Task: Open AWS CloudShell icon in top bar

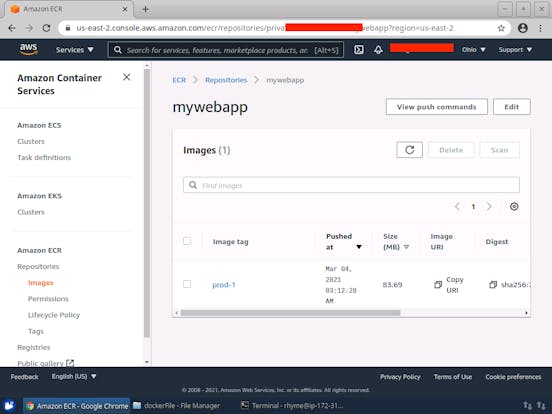Action: tap(359, 50)
